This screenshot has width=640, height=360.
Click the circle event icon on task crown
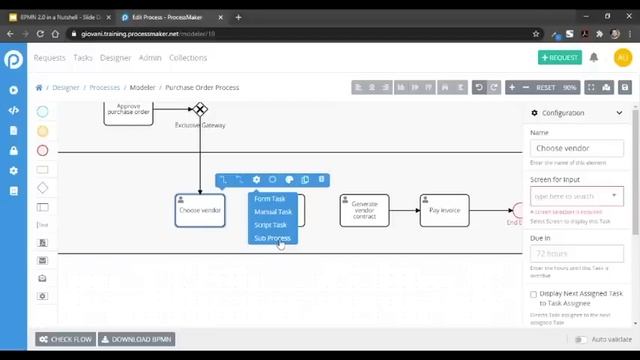(273, 180)
